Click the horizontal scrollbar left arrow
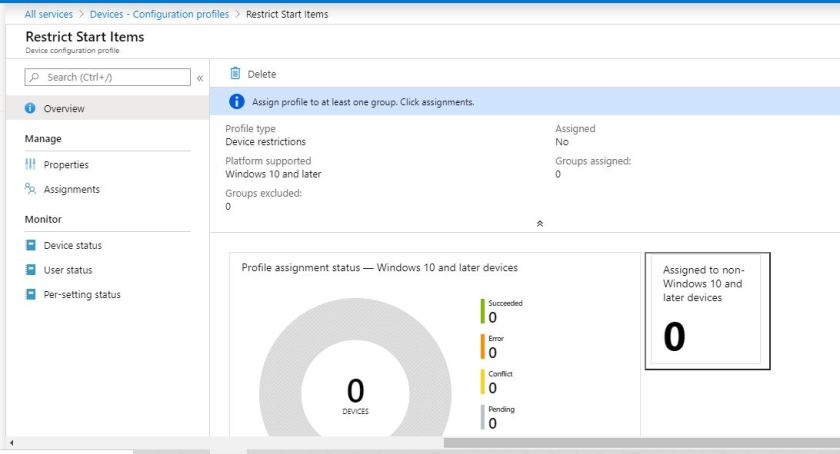The width and height of the screenshot is (840, 454). 11,442
